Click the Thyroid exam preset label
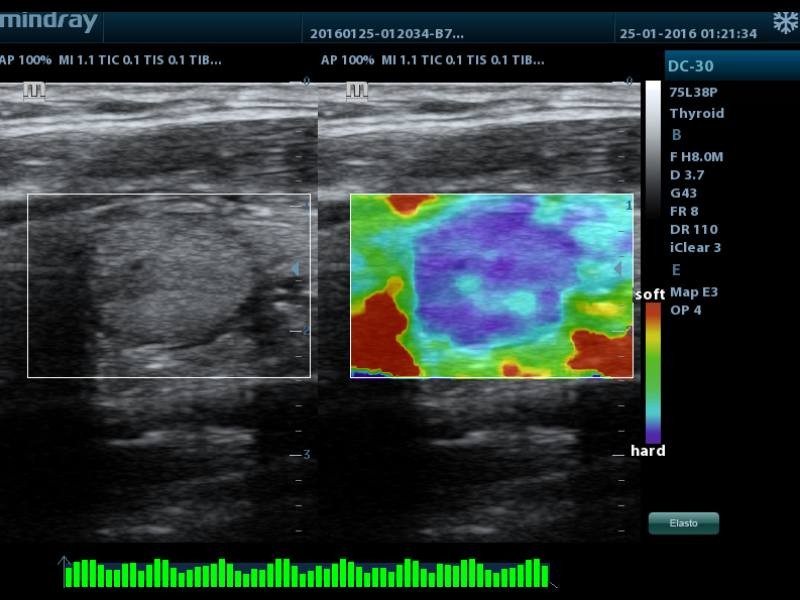Image resolution: width=800 pixels, height=600 pixels. click(x=696, y=113)
